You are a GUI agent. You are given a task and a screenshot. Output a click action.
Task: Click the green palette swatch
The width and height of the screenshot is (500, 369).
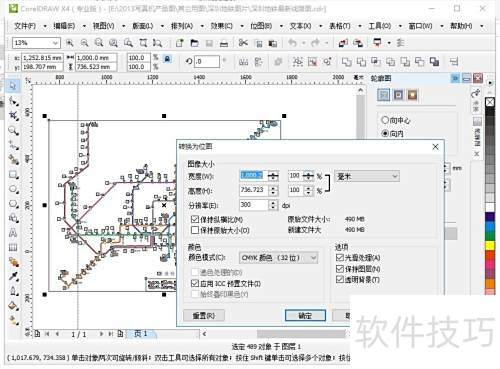point(490,236)
